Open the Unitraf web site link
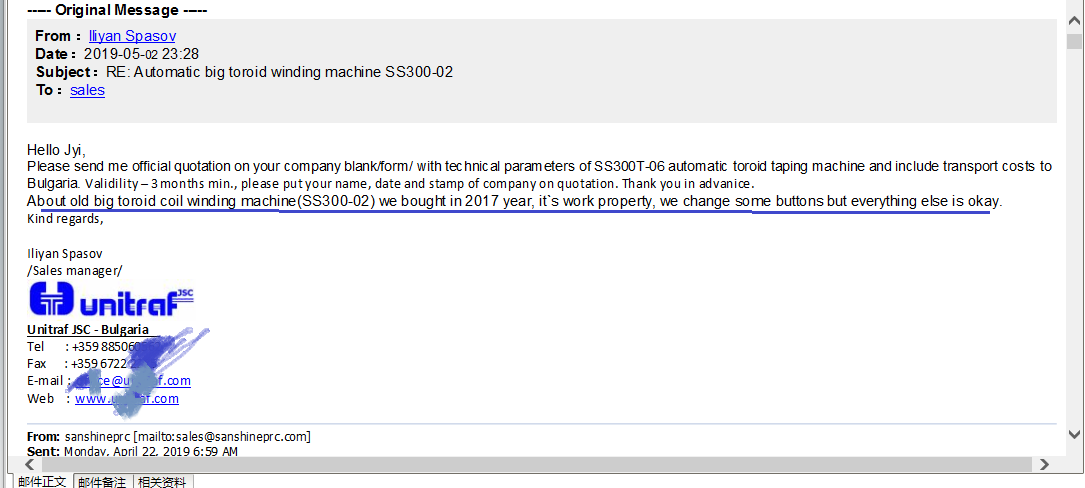Image resolution: width=1085 pixels, height=488 pixels. pyautogui.click(x=127, y=399)
